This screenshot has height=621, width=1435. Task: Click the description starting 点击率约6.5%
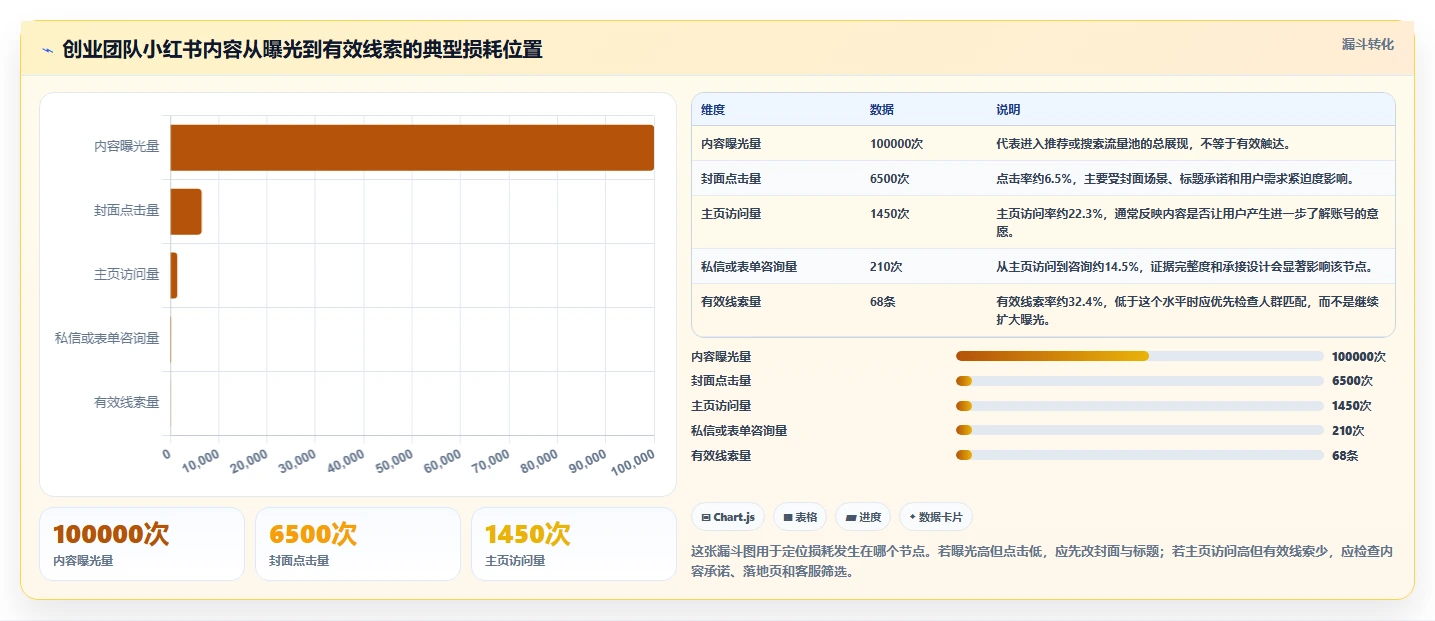(x=1175, y=178)
